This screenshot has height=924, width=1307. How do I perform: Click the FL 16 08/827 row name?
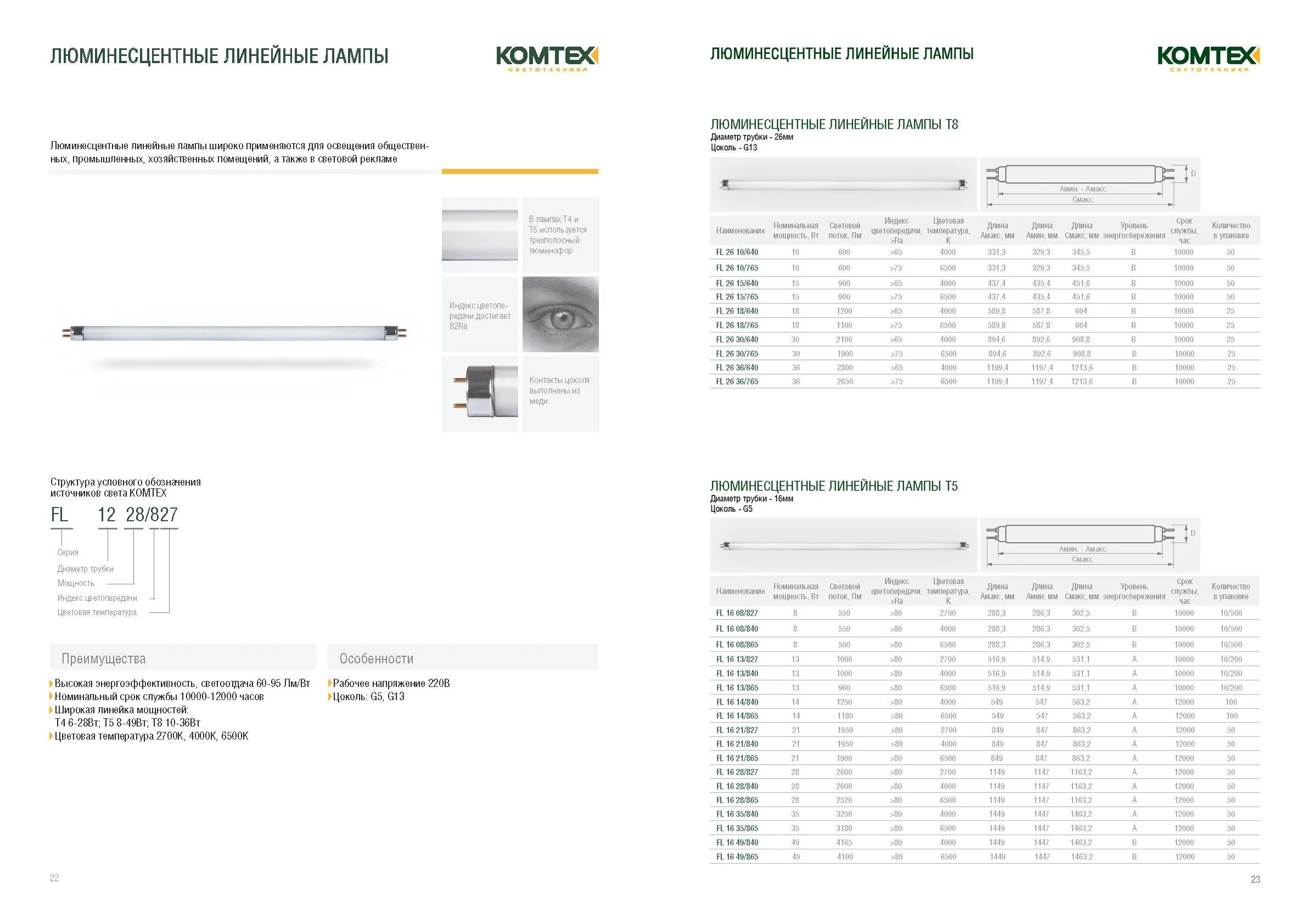[737, 613]
